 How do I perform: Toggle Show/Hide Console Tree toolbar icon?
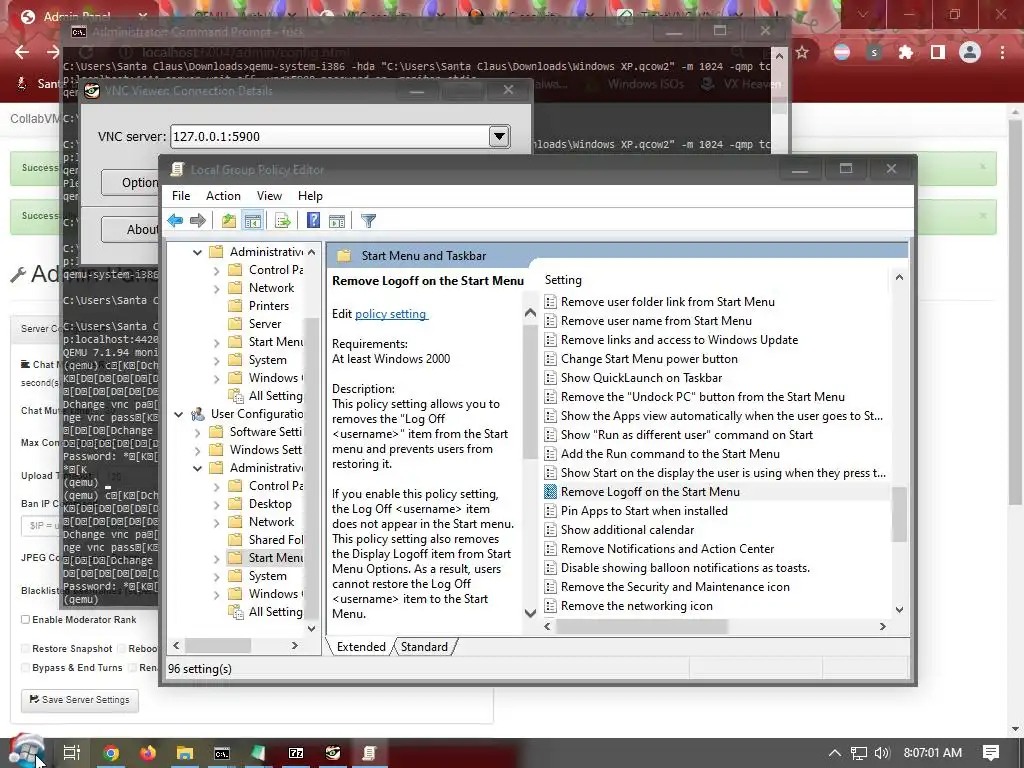[253, 221]
